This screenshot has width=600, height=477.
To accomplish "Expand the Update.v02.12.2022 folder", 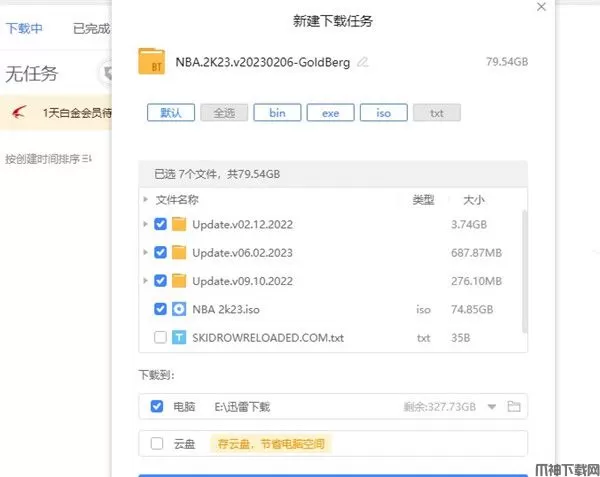I will (145, 224).
